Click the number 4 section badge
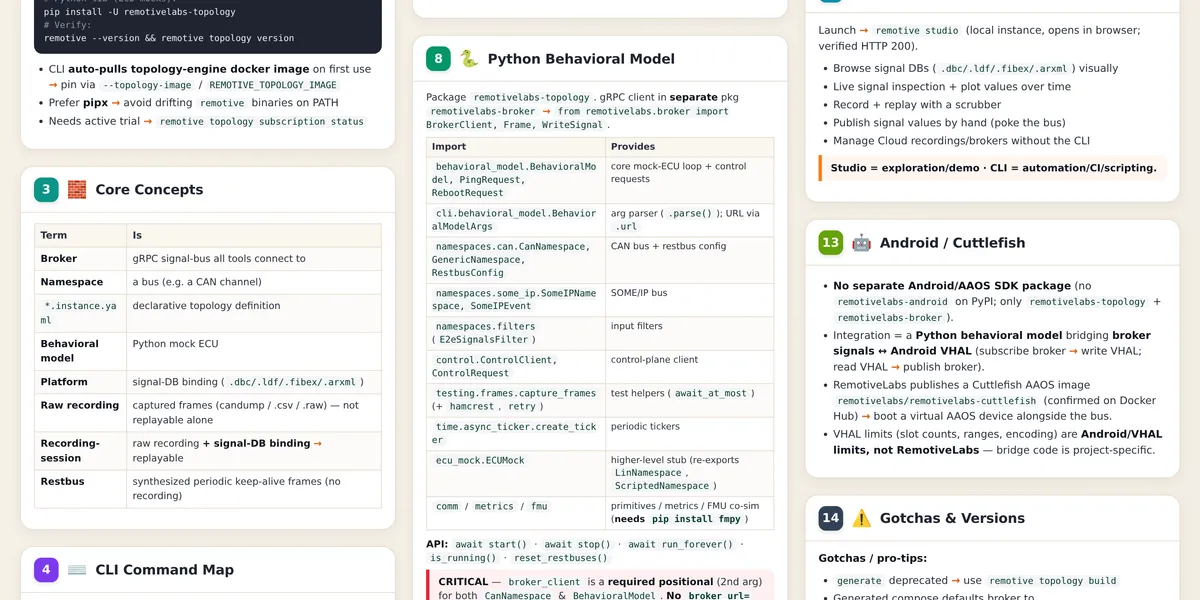Viewport: 1200px width, 600px height. click(46, 570)
